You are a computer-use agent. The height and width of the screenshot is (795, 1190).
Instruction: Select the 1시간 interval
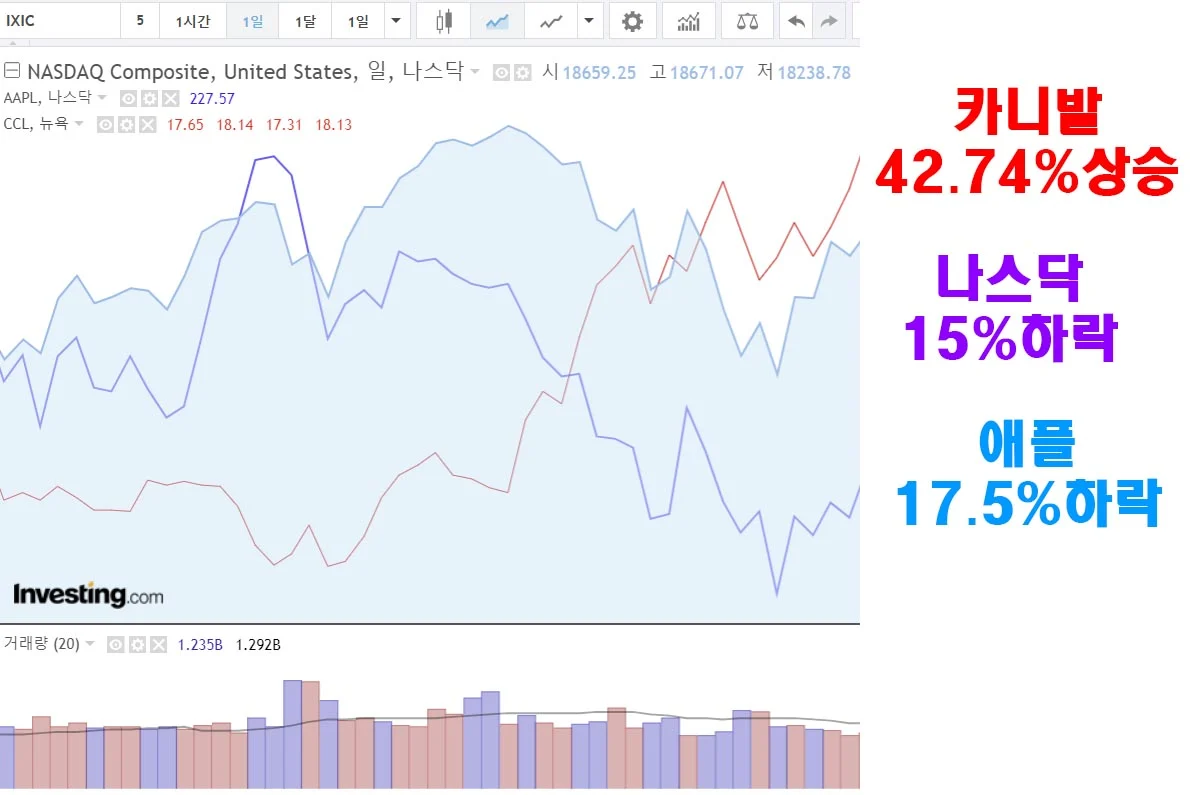coord(193,21)
